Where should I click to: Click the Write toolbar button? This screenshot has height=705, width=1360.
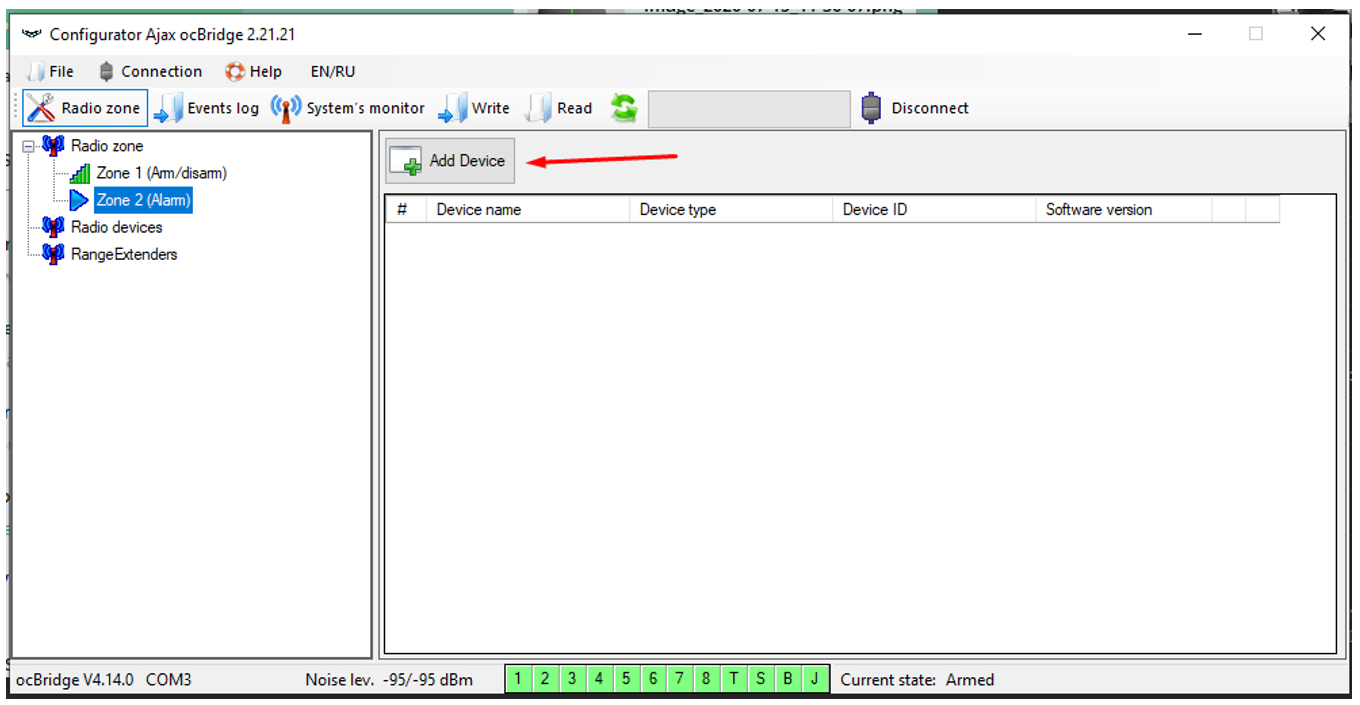474,108
